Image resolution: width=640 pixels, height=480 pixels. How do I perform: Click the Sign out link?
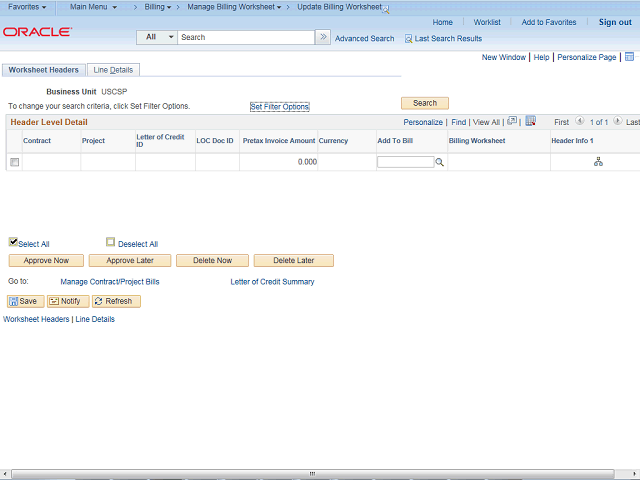tap(615, 22)
